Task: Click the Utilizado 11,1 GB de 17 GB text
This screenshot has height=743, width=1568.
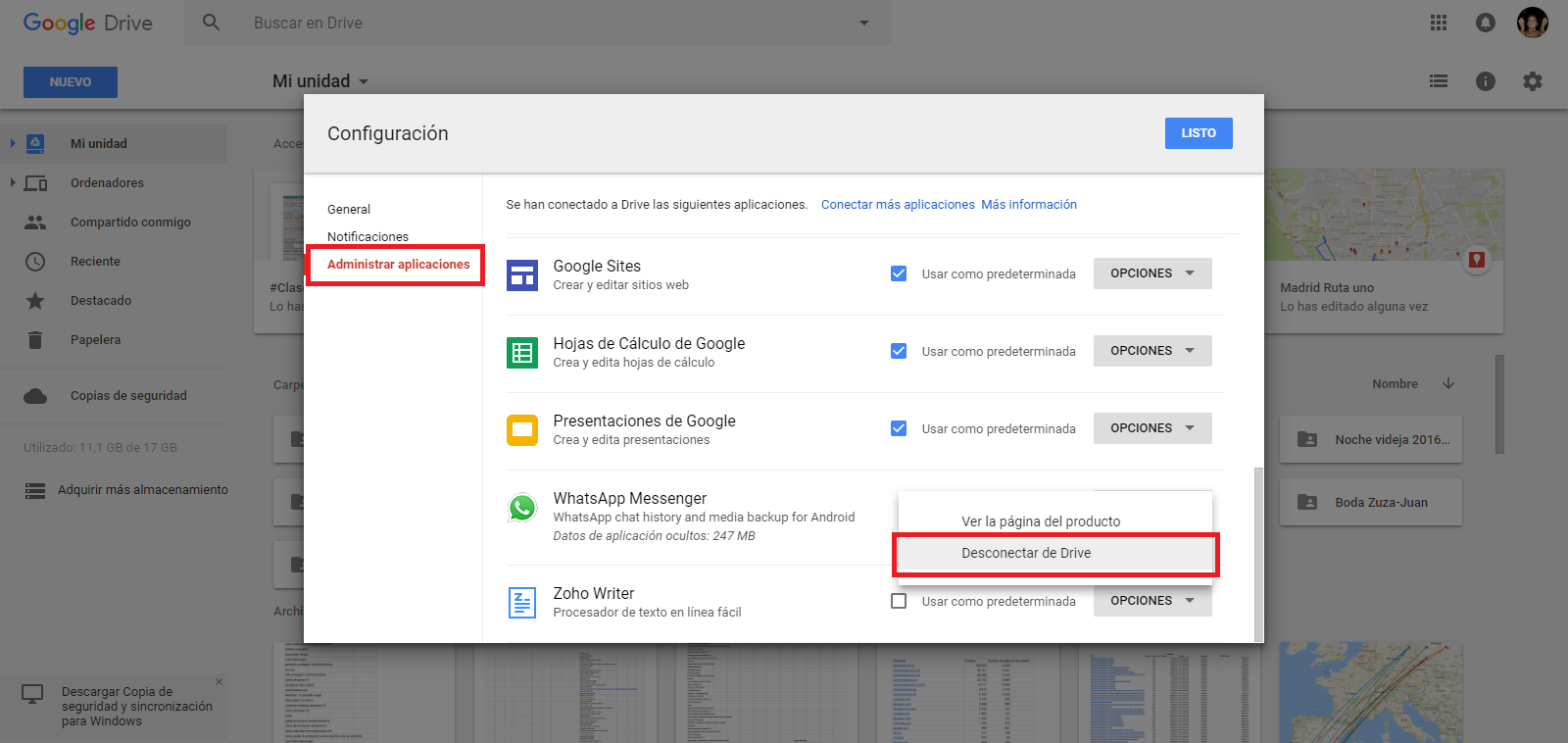Action: pos(100,448)
